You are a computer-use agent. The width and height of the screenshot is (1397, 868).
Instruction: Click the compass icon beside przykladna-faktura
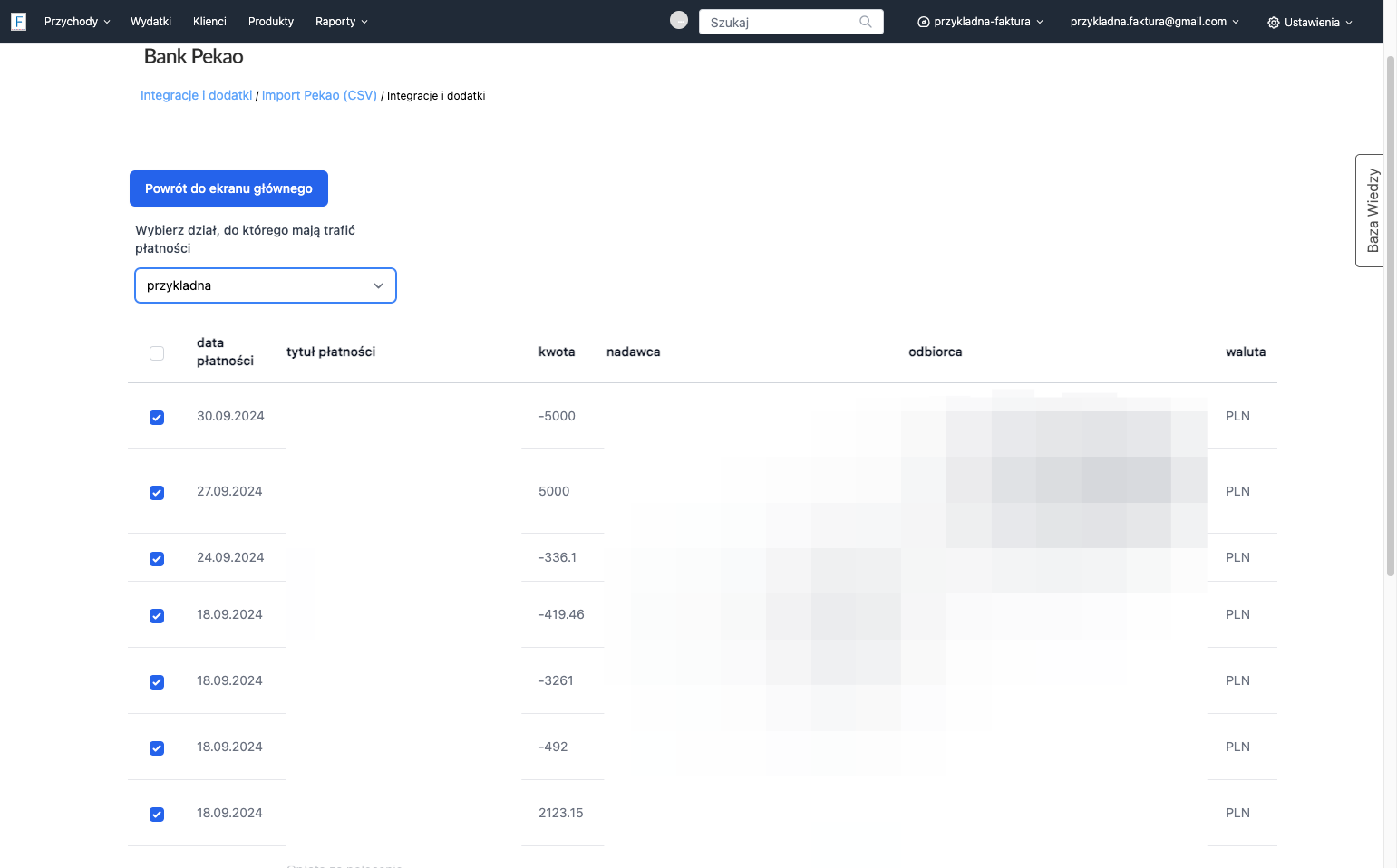[x=924, y=22]
